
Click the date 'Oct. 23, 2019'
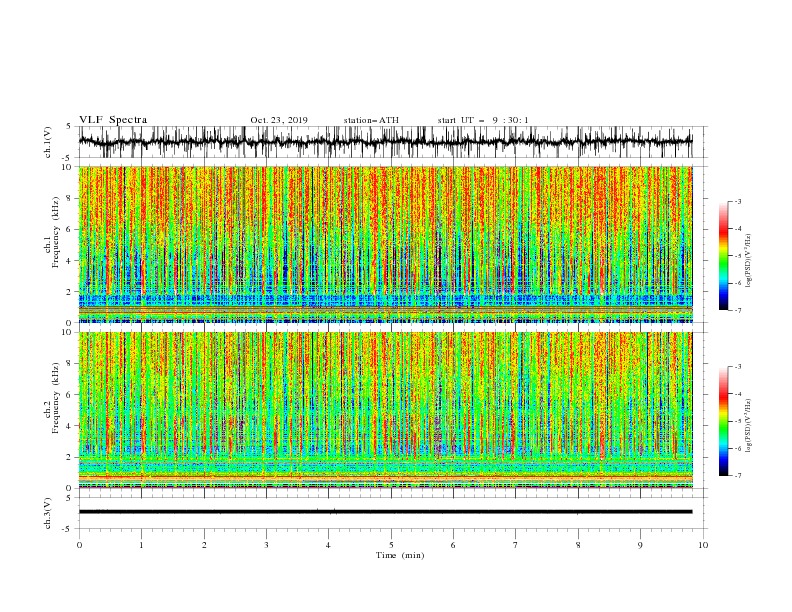(279, 120)
